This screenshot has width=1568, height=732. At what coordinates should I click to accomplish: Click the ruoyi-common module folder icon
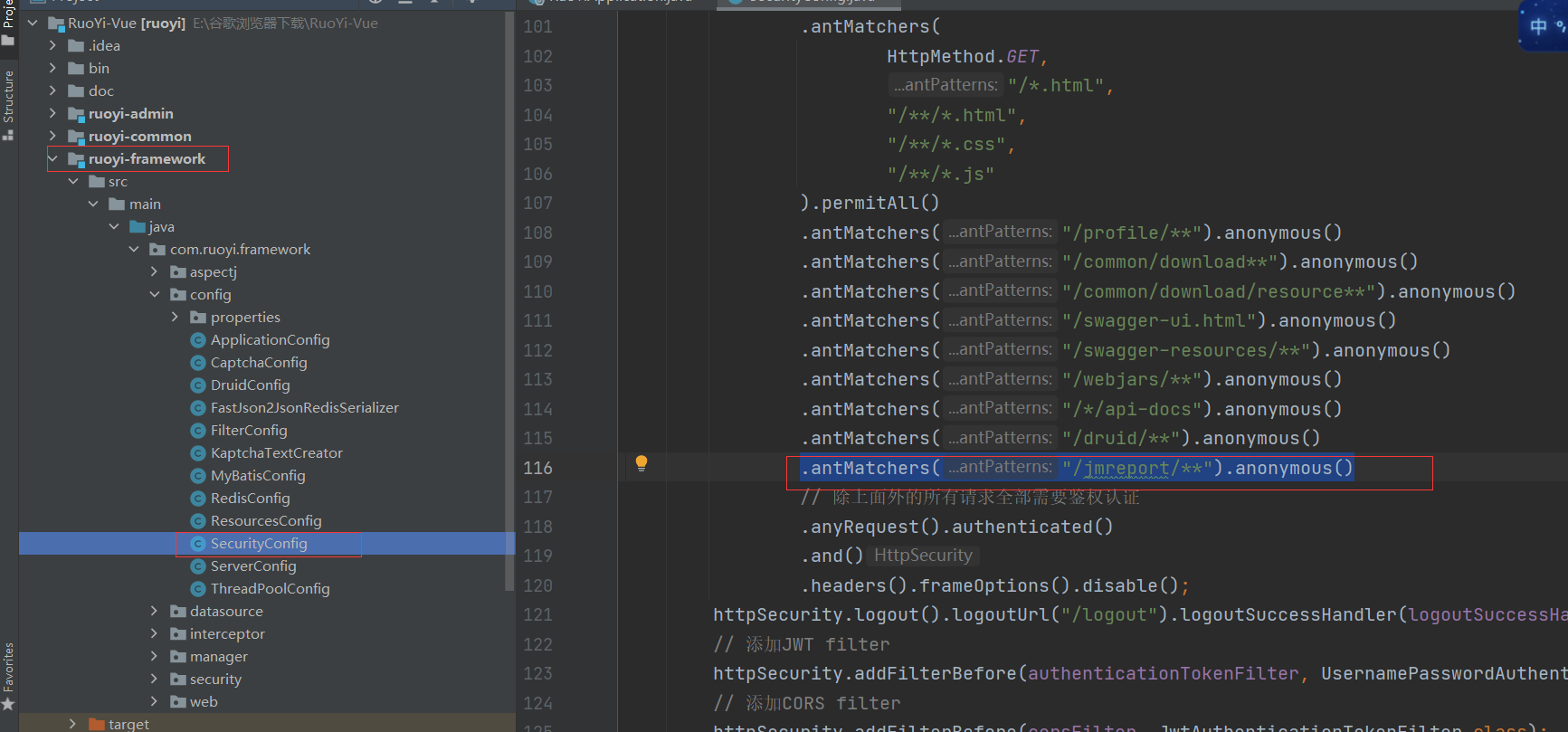coord(76,137)
